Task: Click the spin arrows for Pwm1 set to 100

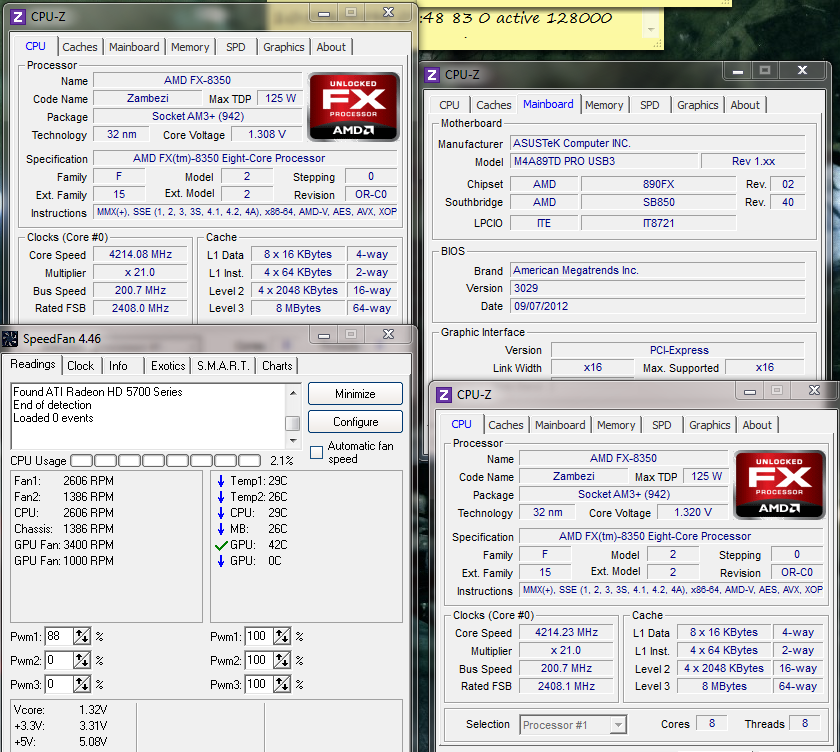Action: [282, 636]
